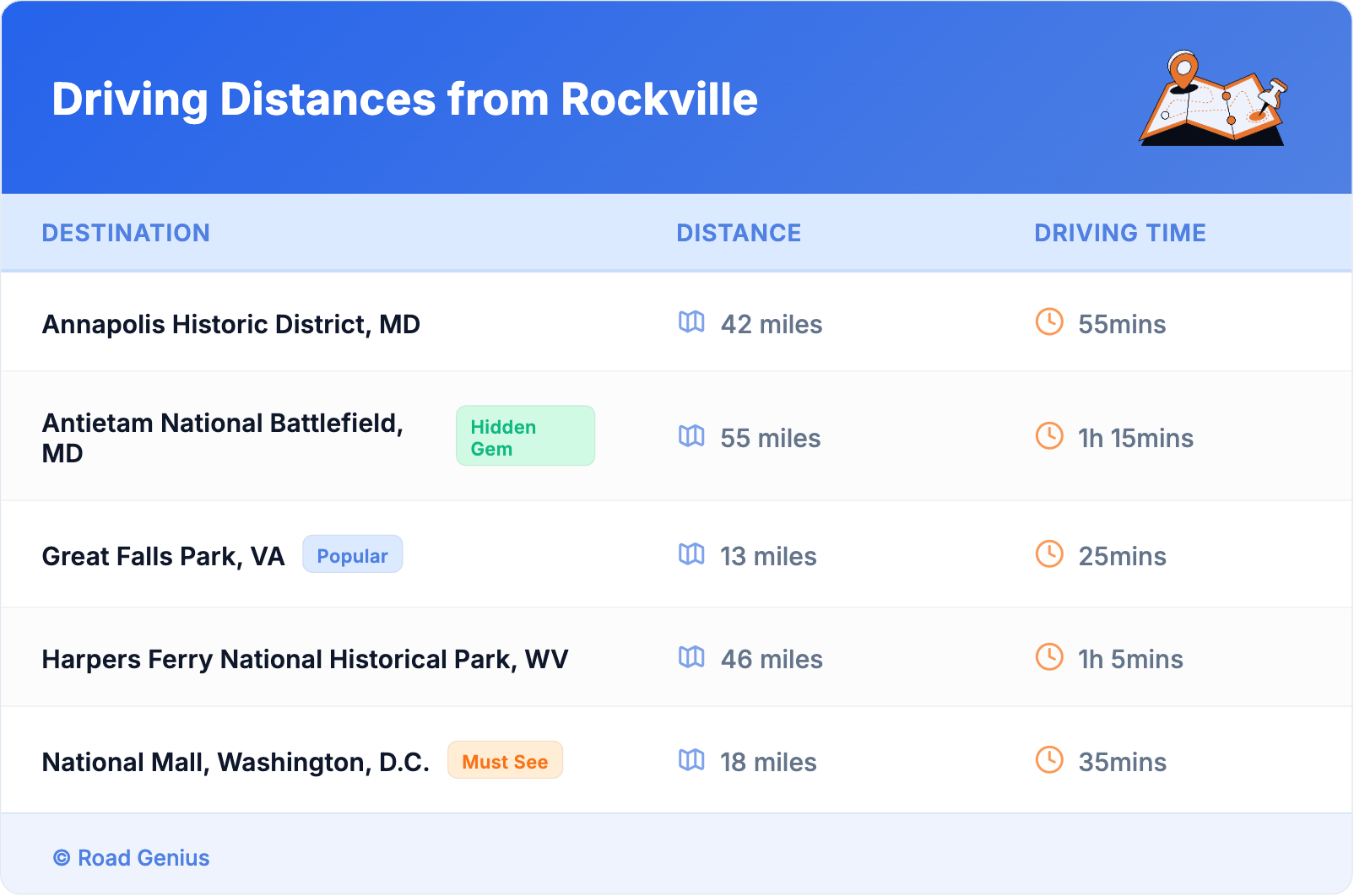Viewport: 1354px width, 896px height.
Task: Click the map icon beside 46 miles
Action: coord(691,657)
